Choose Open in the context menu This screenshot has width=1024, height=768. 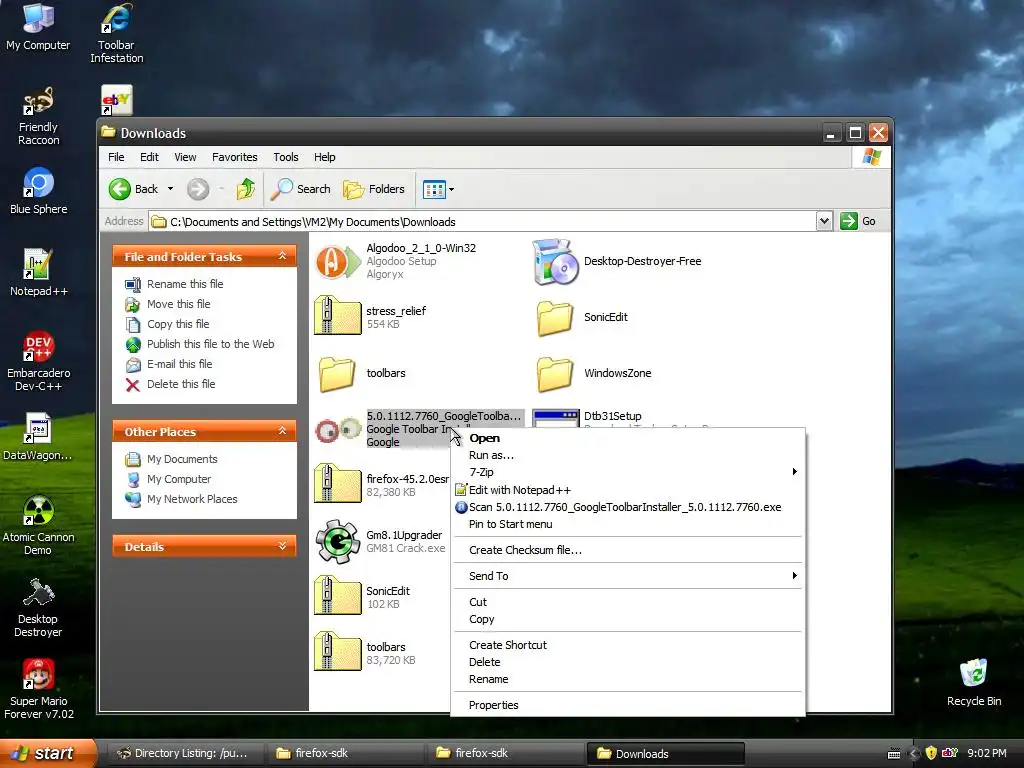pyautogui.click(x=628, y=438)
